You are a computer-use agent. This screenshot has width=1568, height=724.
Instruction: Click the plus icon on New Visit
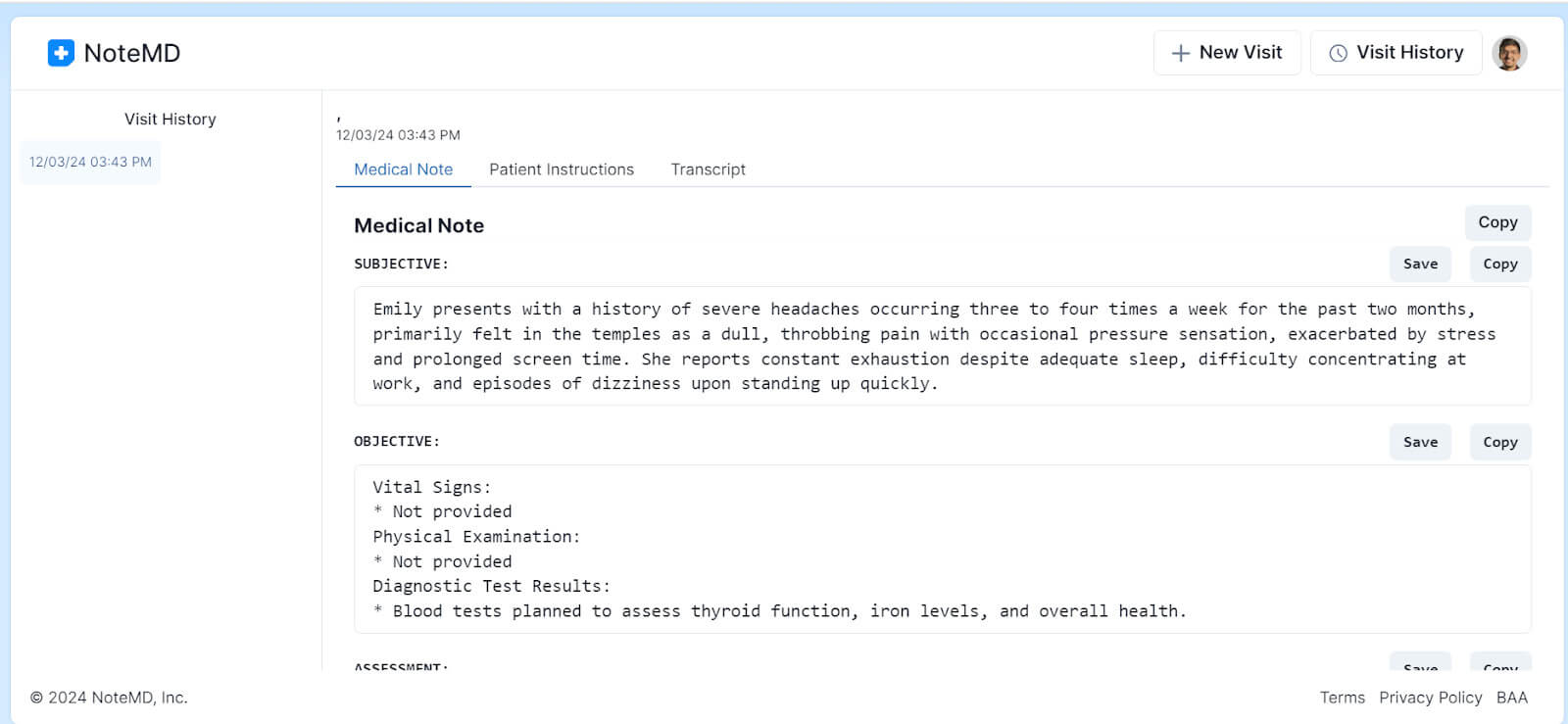coord(1179,53)
